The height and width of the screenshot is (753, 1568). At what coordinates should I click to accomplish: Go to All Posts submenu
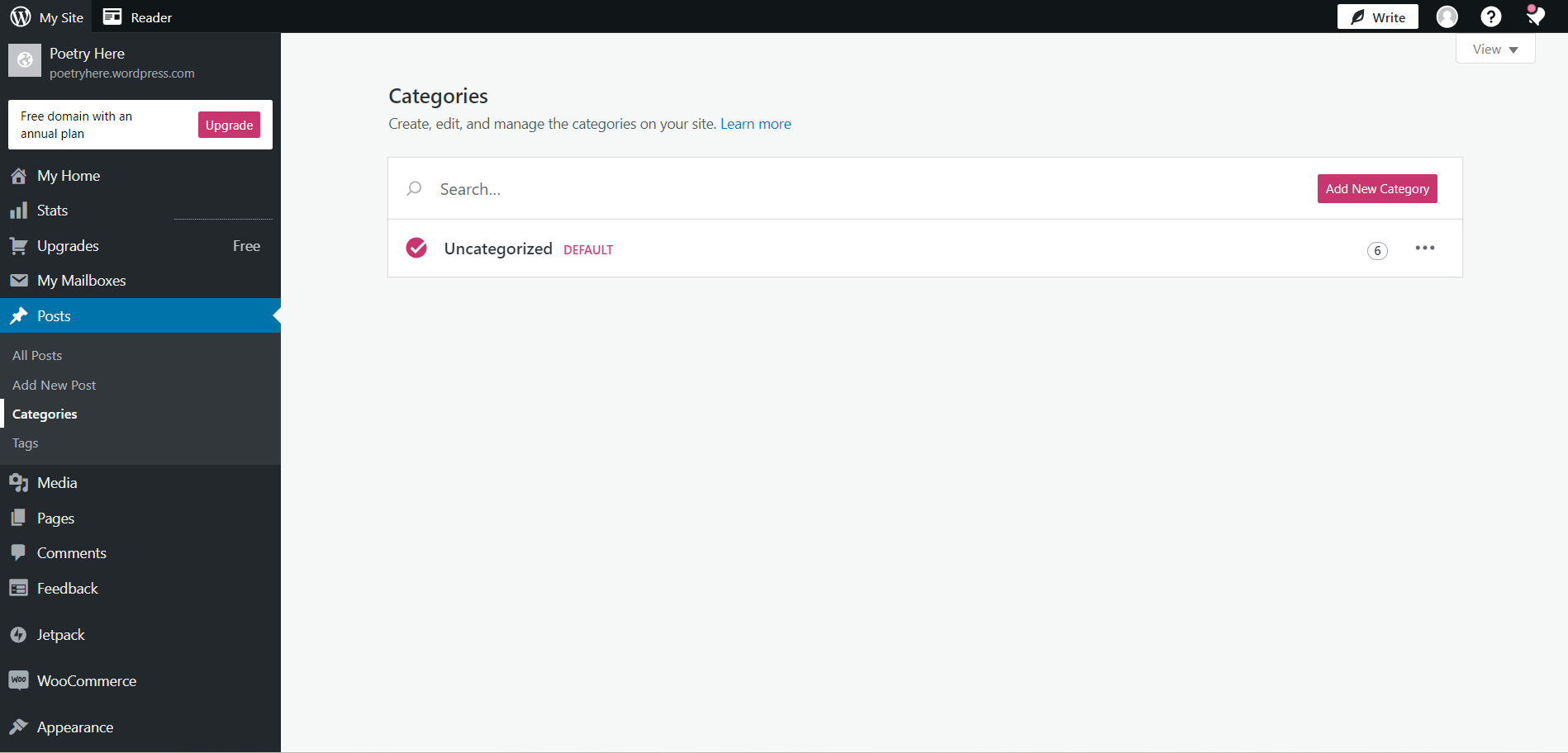pos(37,355)
